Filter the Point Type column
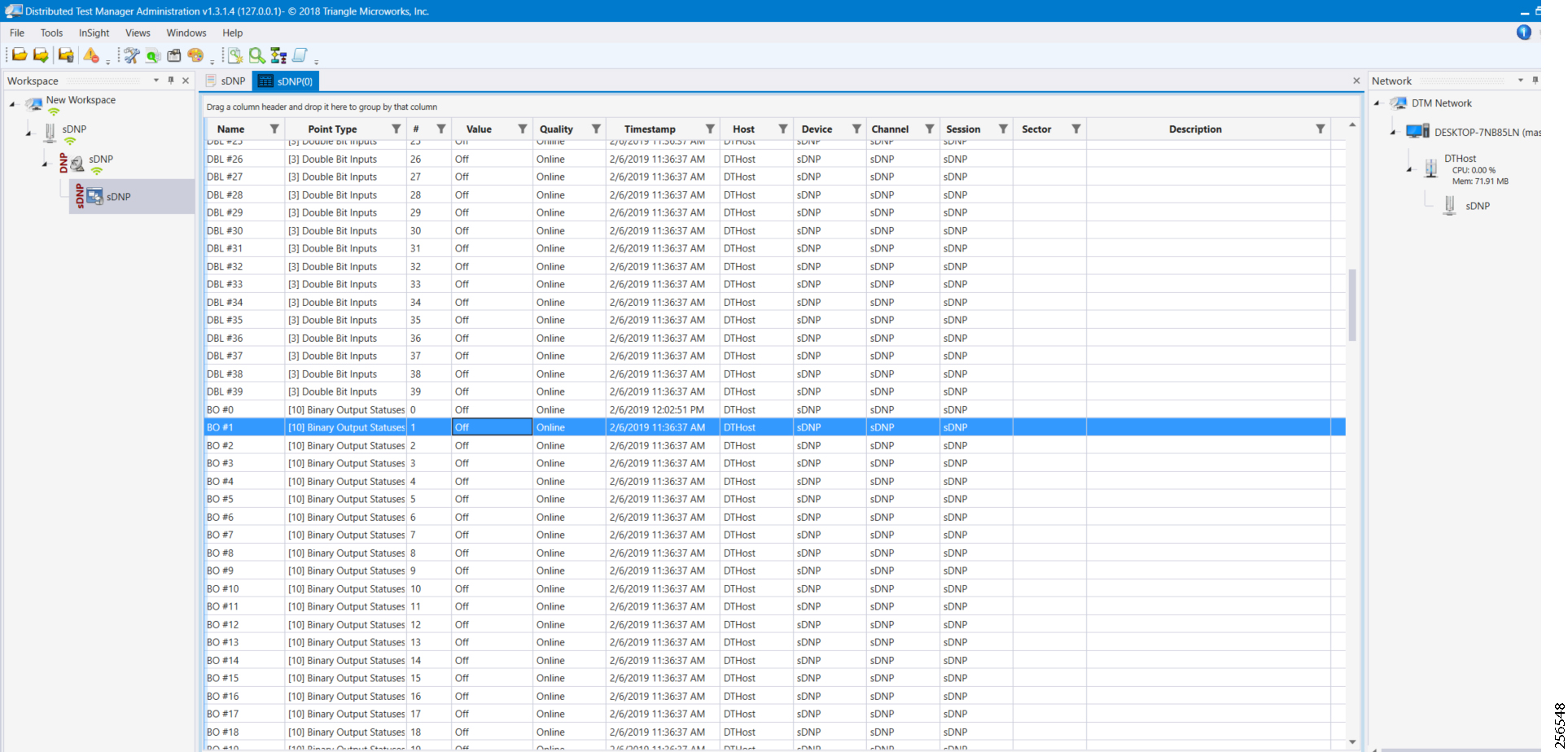Screen dimensions: 1568x752 tap(396, 129)
